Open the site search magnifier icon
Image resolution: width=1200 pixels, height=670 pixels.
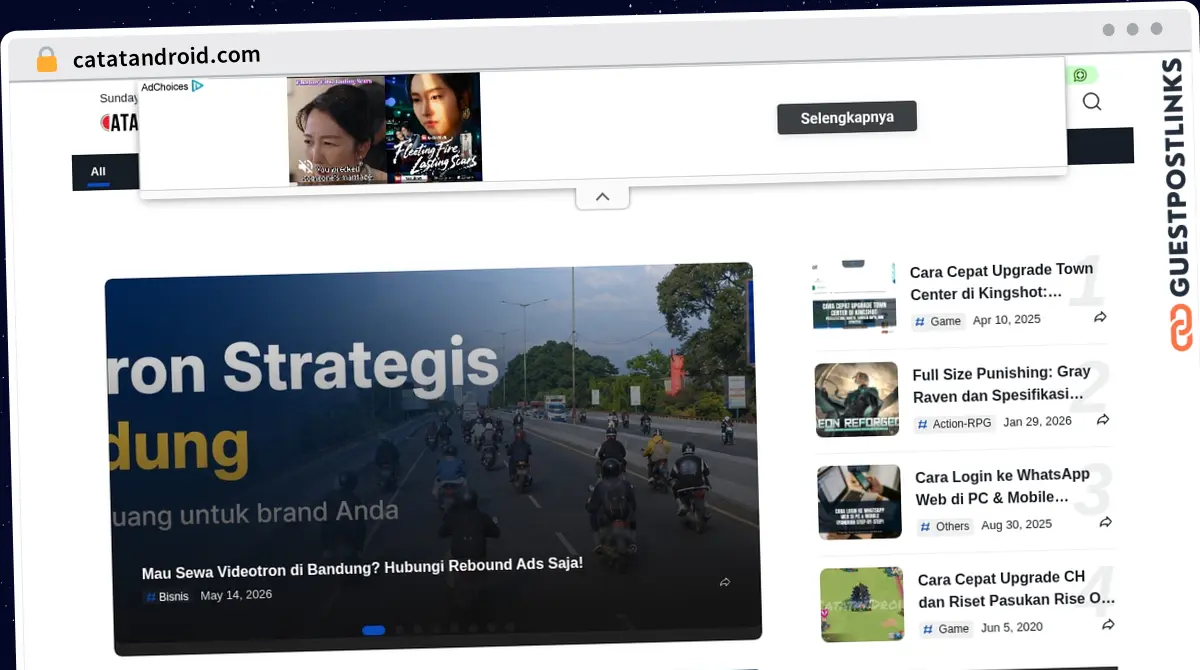[x=1092, y=102]
